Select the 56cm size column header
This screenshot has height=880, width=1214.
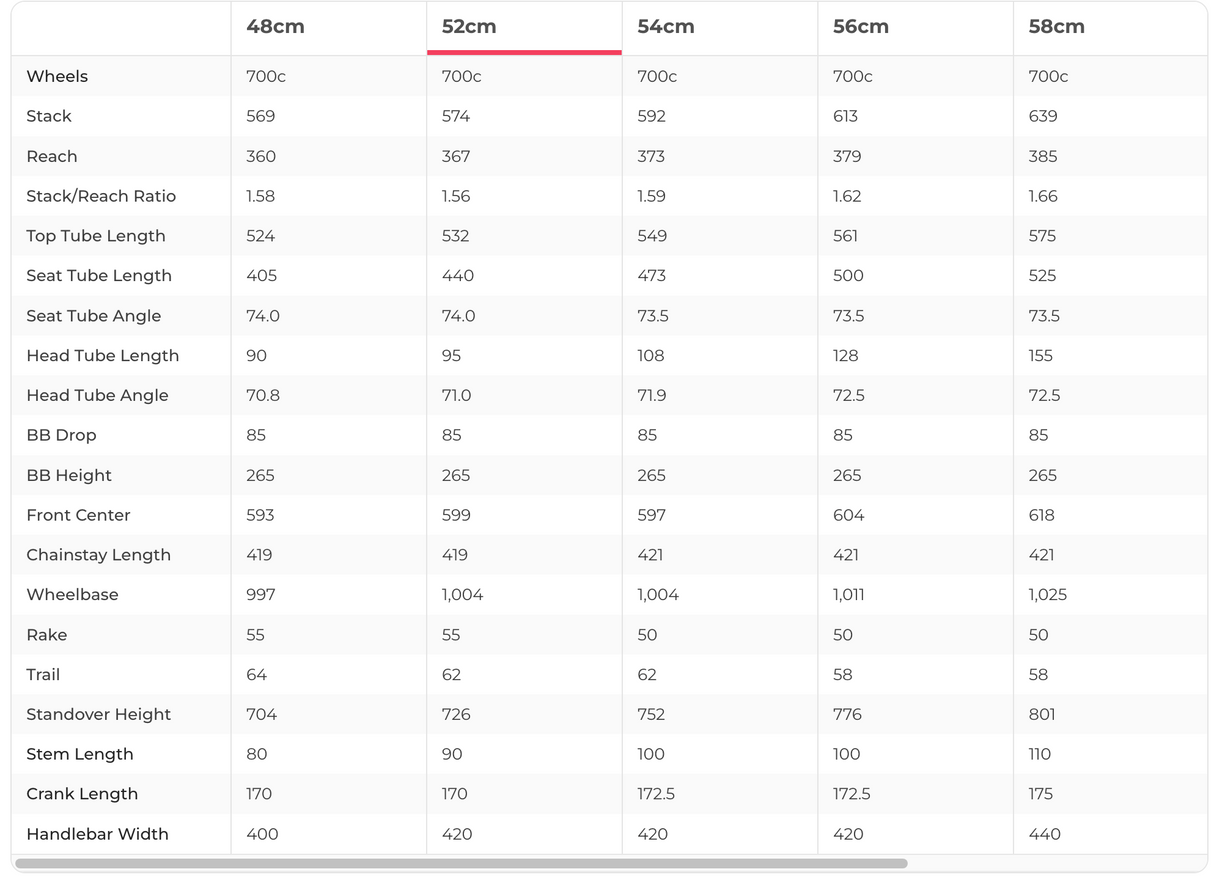[861, 27]
